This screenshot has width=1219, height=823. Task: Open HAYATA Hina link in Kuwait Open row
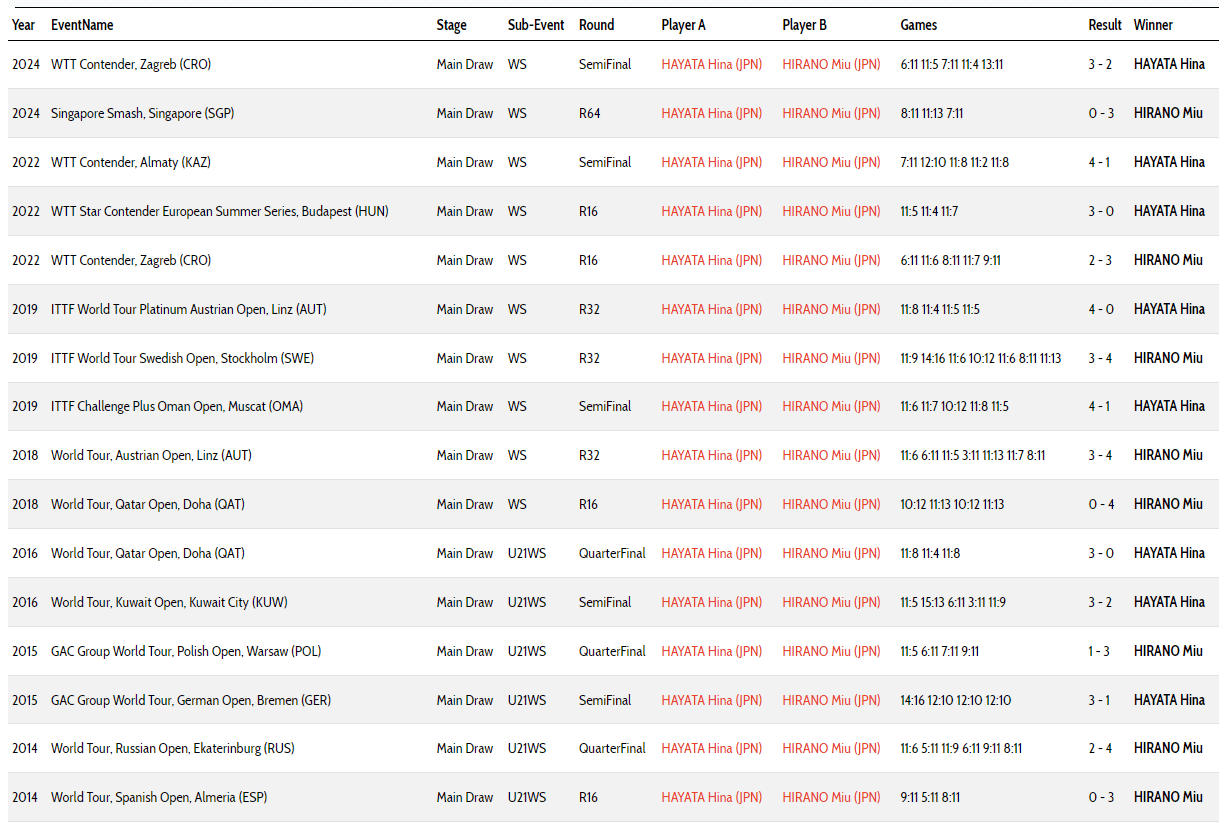712,602
